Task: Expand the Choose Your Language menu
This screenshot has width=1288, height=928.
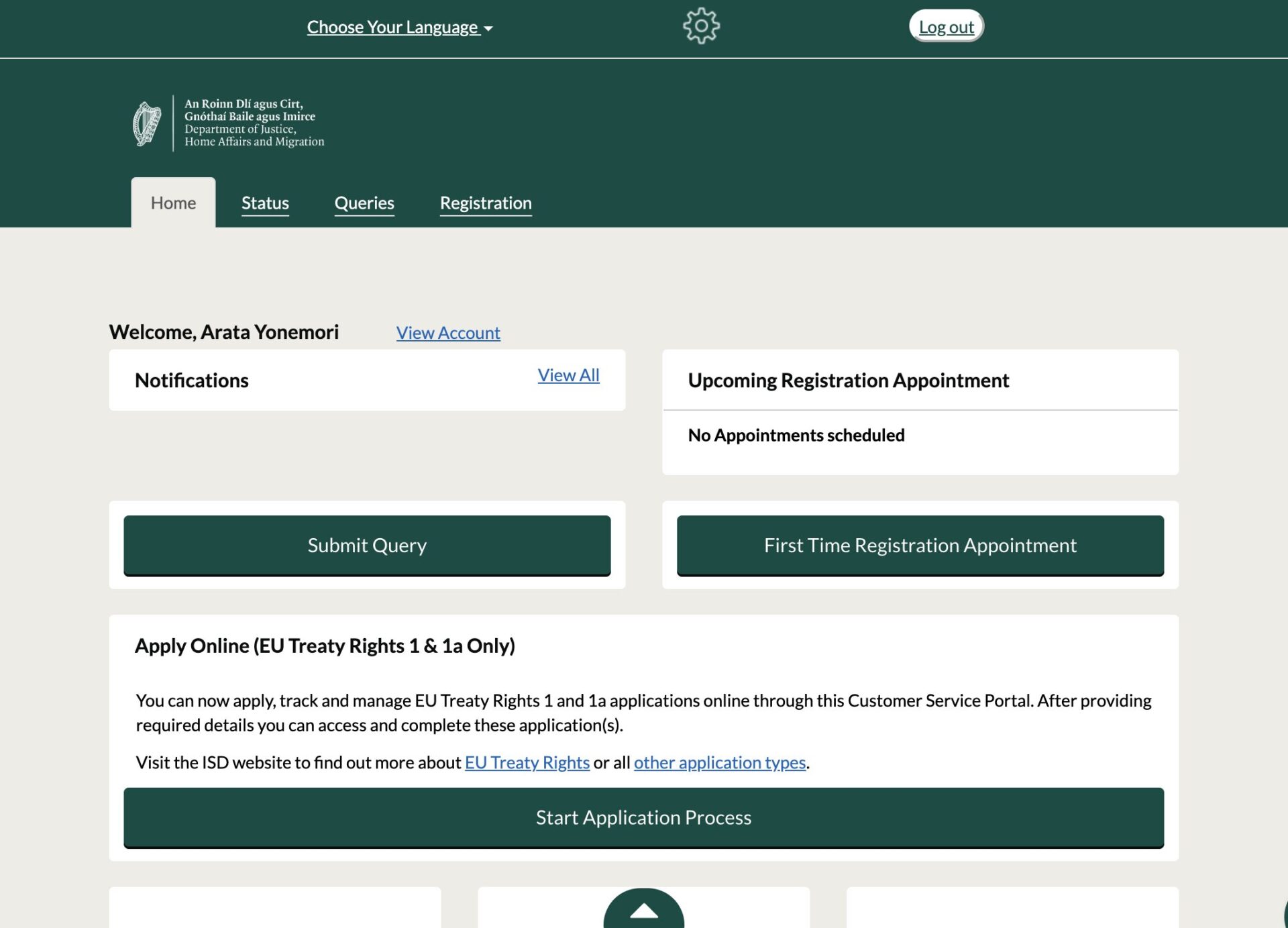Action: point(393,28)
